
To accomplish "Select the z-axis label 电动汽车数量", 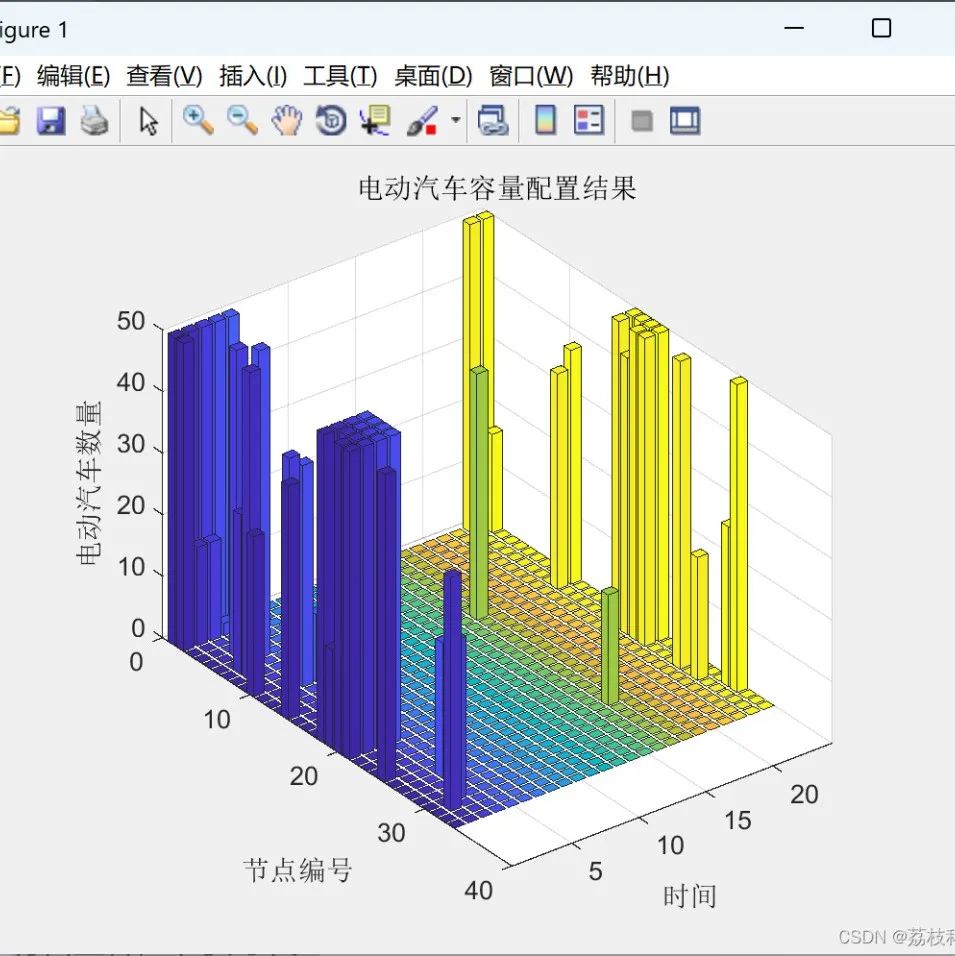I will pyautogui.click(x=89, y=483).
